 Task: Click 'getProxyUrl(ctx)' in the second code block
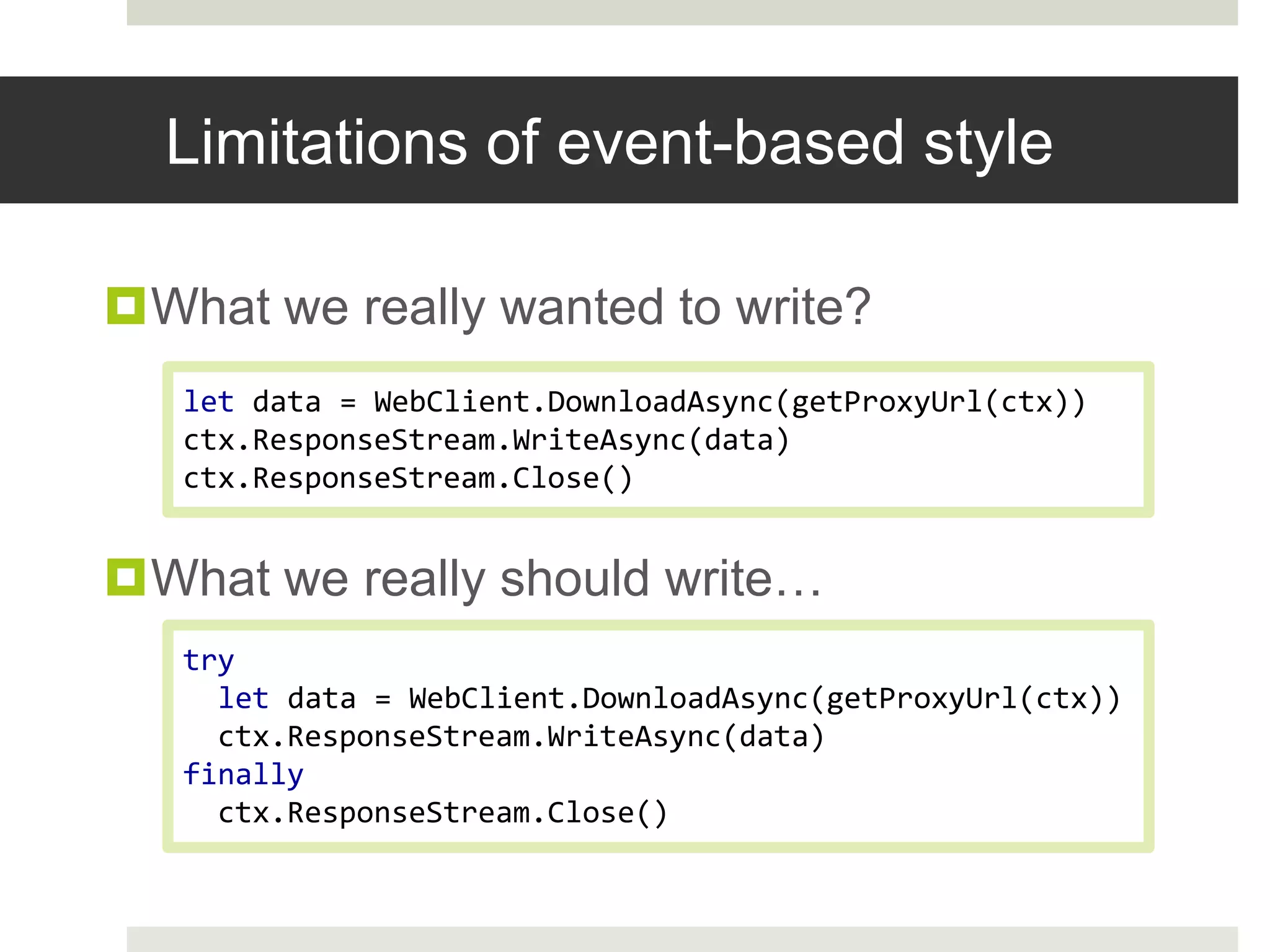965,699
